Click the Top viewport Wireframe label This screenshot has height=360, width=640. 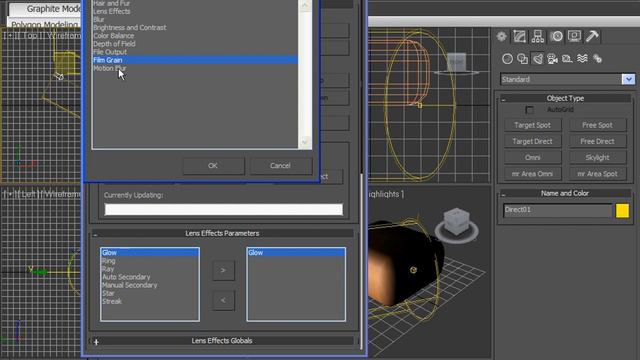pyautogui.click(x=64, y=36)
